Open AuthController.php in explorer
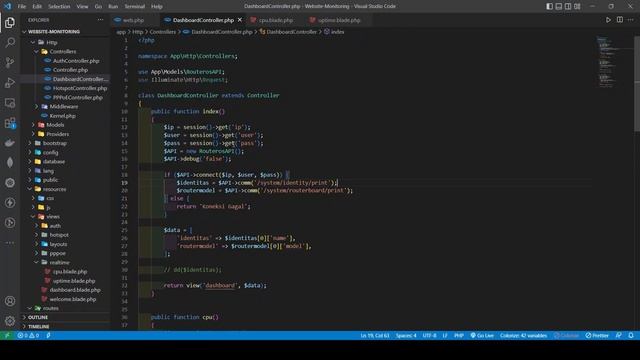The image size is (640, 360). click(x=76, y=60)
